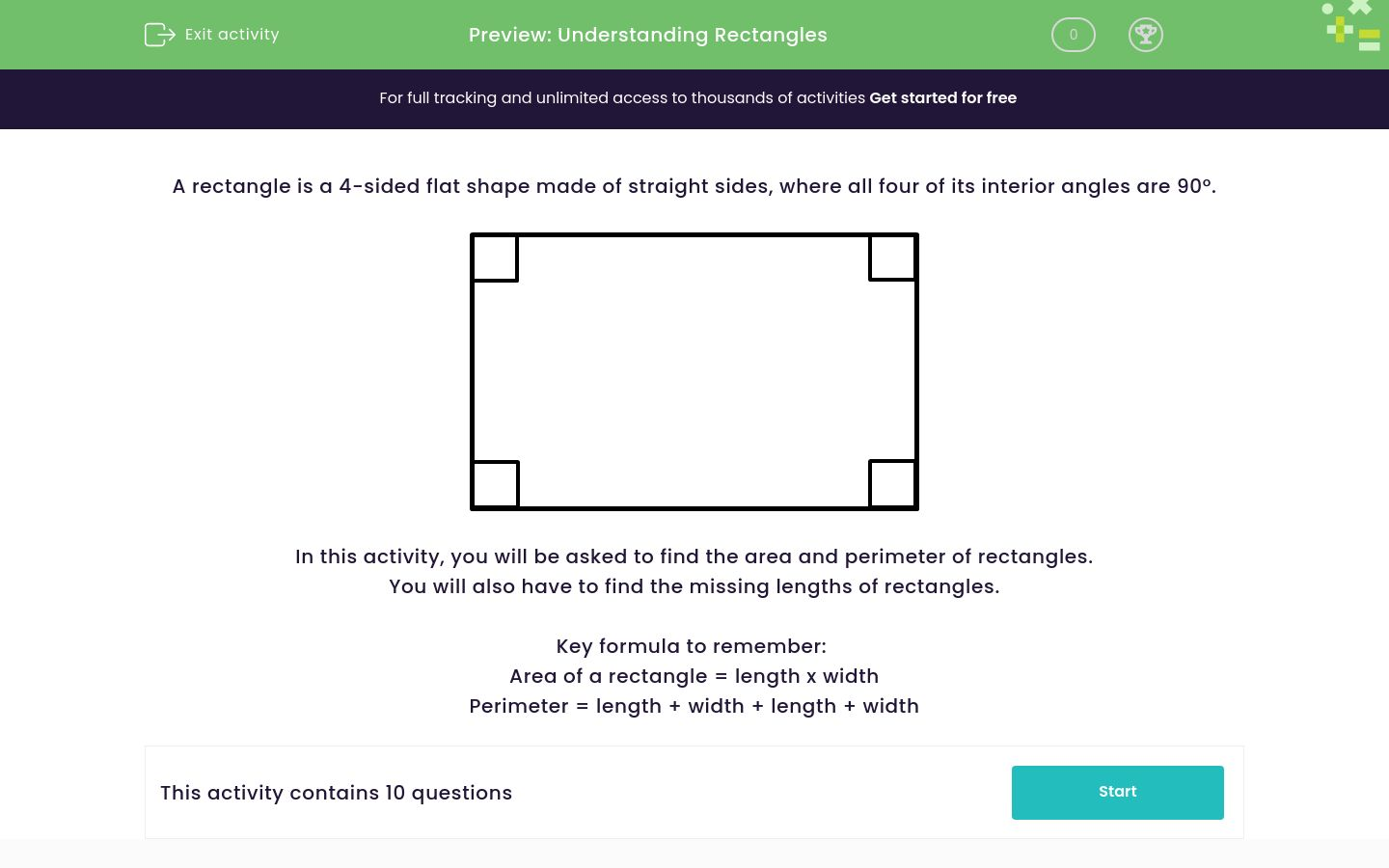1389x868 pixels.
Task: Check points by clicking the oval score badge
Action: 1073,35
